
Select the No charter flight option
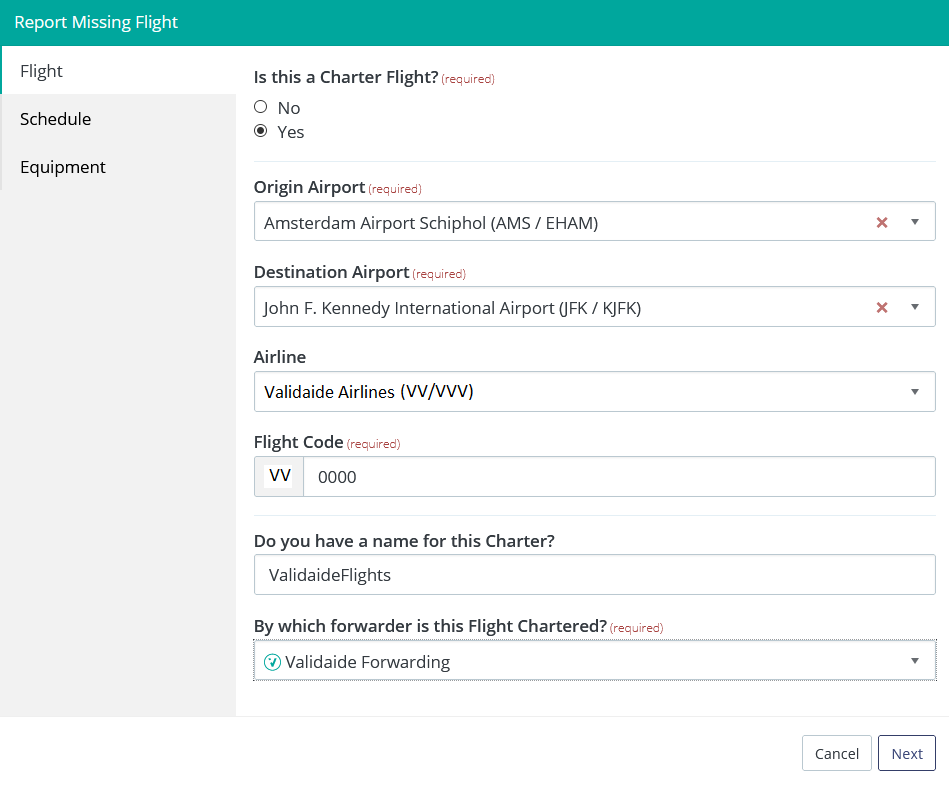pos(260,106)
